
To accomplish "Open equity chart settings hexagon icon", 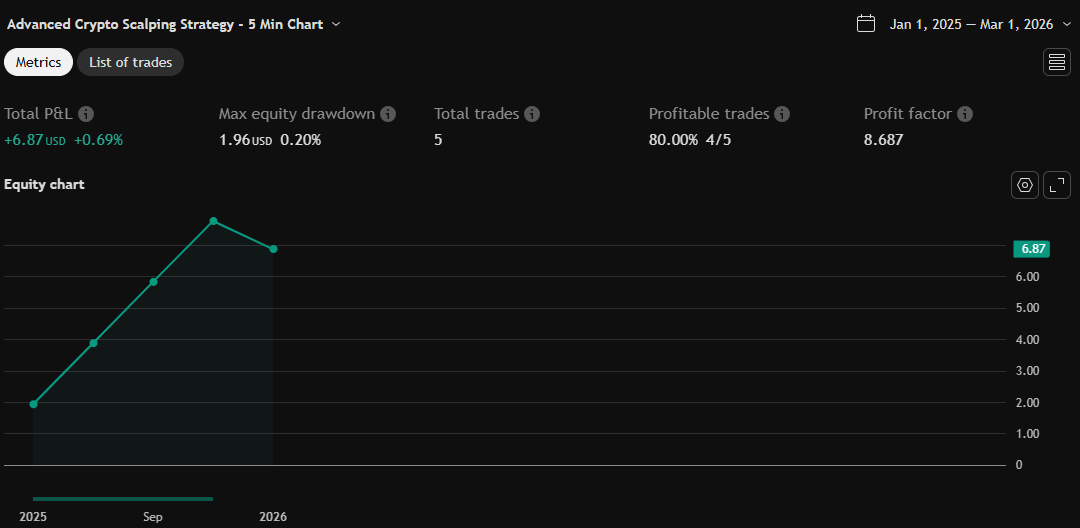I will [1025, 185].
